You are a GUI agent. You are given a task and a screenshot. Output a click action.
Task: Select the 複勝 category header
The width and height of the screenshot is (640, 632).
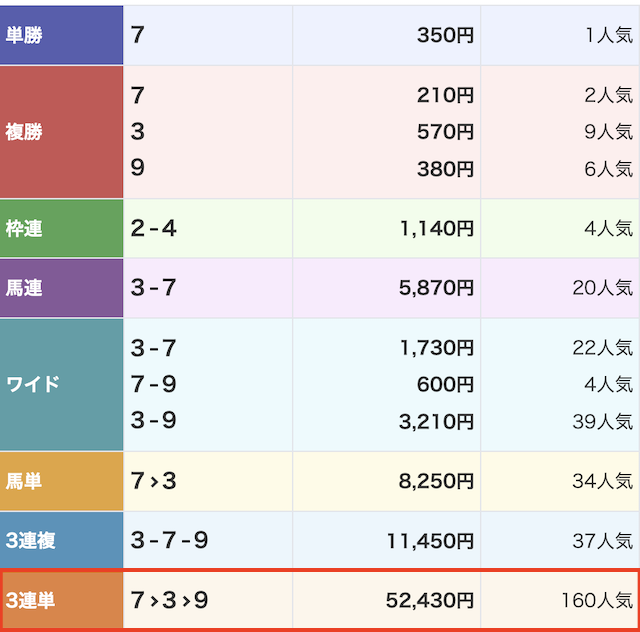click(61, 132)
